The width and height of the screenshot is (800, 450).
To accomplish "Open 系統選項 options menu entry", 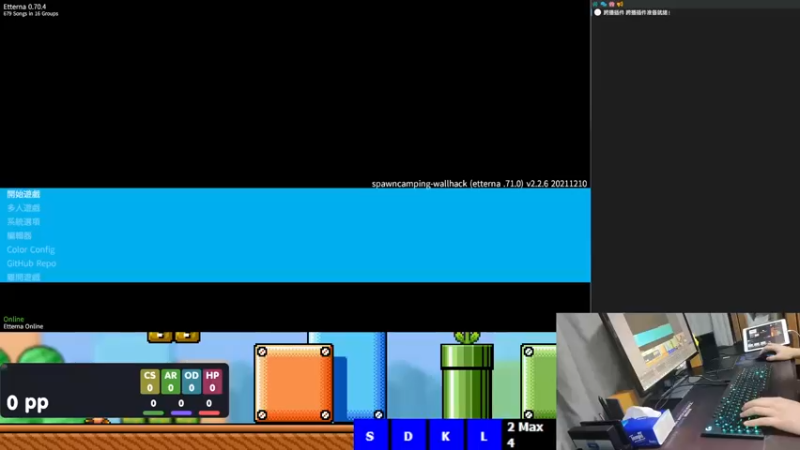I will pyautogui.click(x=23, y=222).
